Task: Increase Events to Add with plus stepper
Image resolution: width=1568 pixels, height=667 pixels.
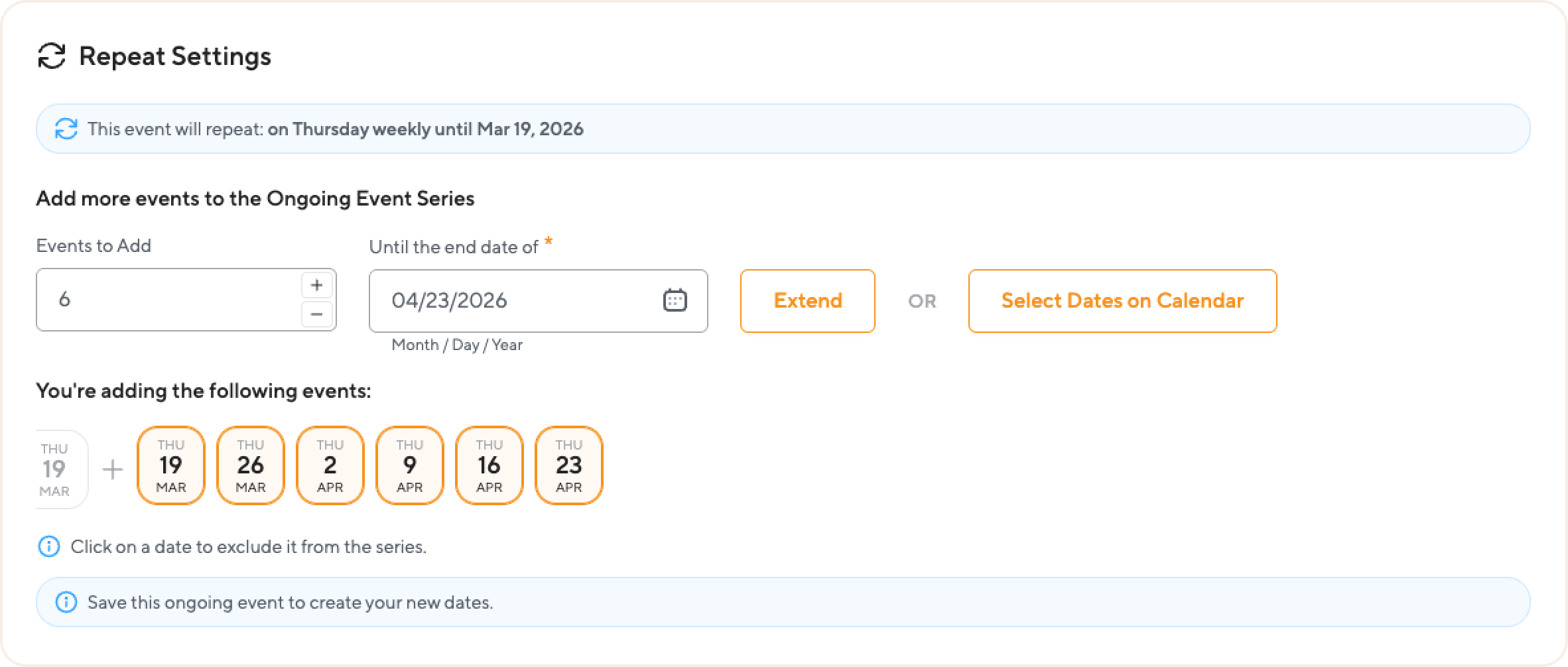Action: pos(317,285)
